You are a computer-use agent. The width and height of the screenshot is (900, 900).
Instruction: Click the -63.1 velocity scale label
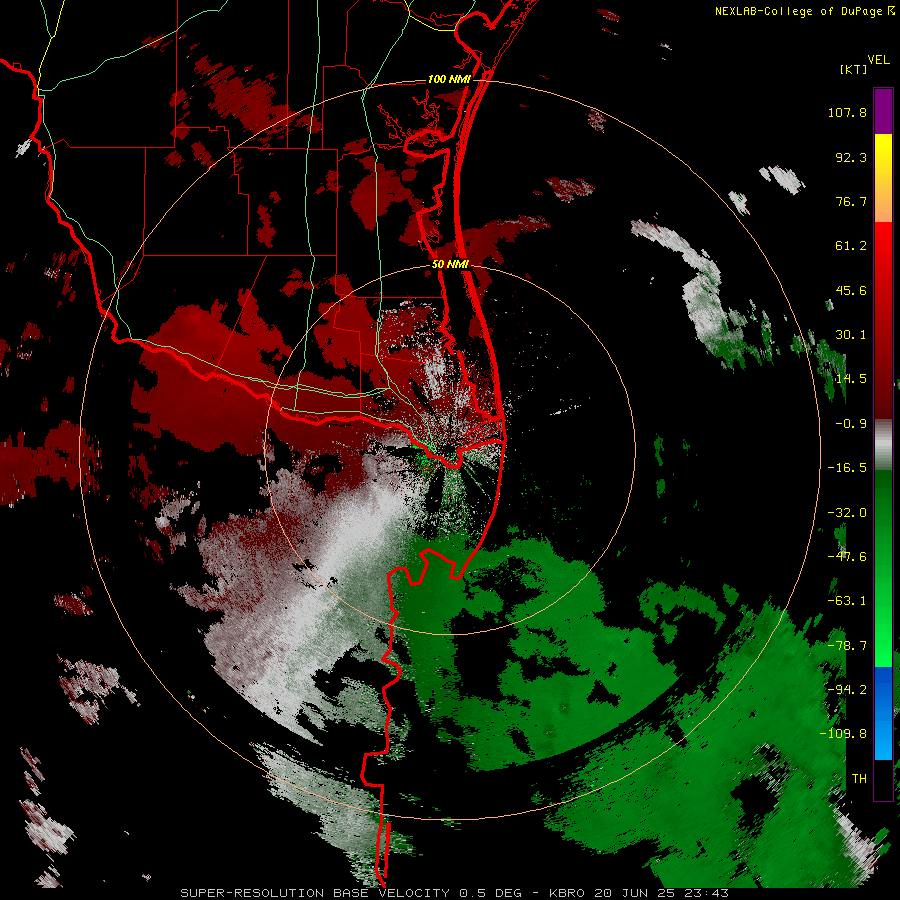click(x=847, y=601)
